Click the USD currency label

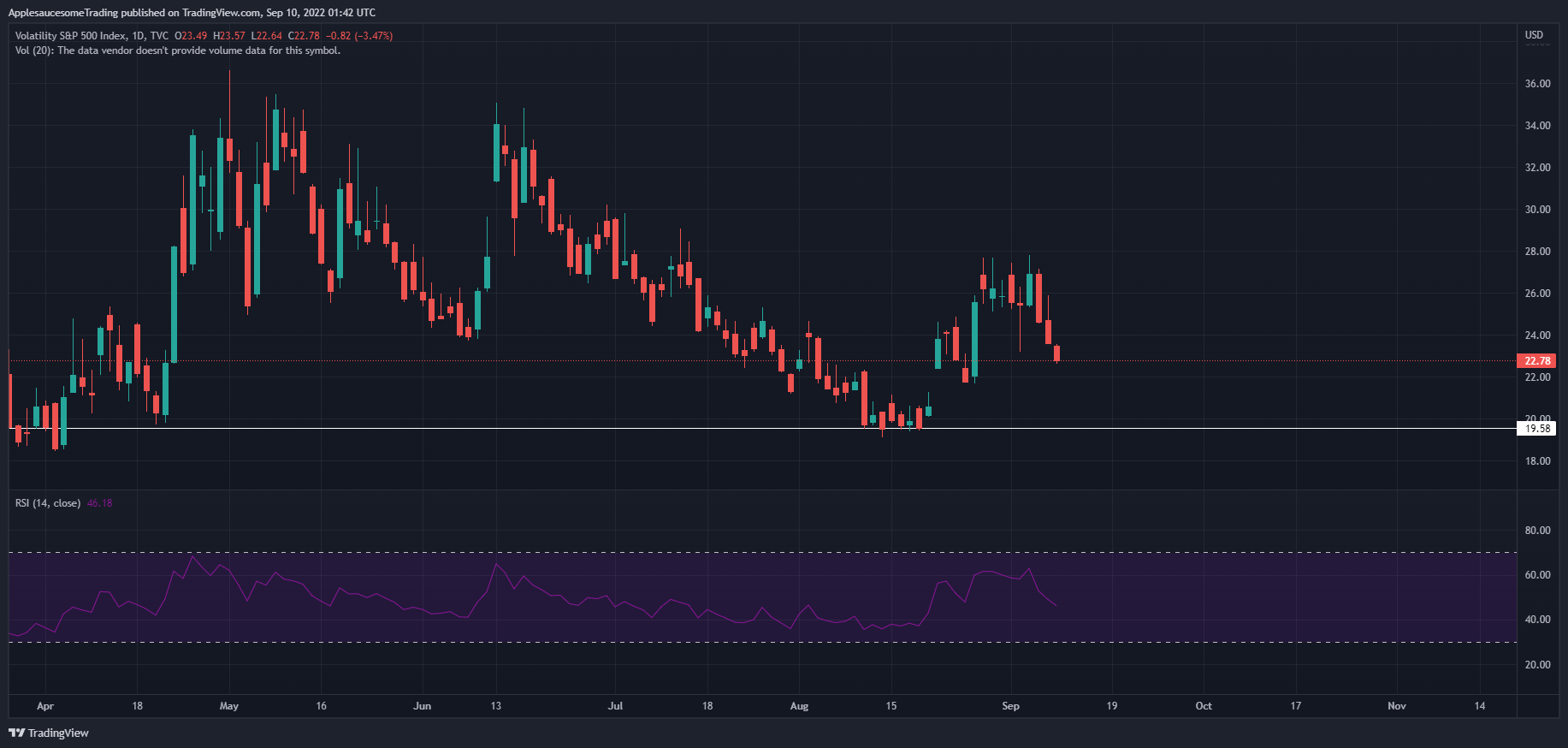click(1534, 35)
